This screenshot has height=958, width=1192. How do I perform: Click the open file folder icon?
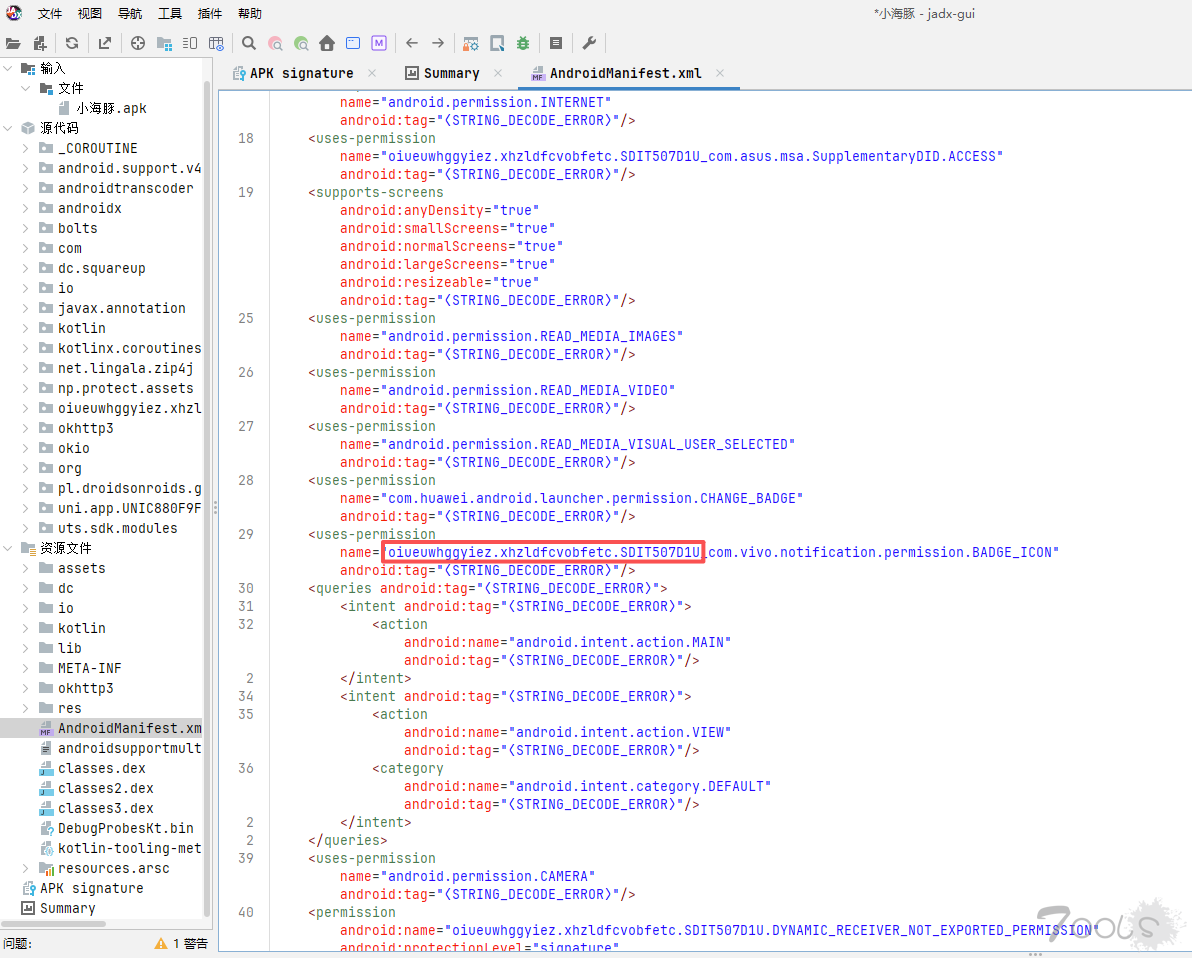13,43
